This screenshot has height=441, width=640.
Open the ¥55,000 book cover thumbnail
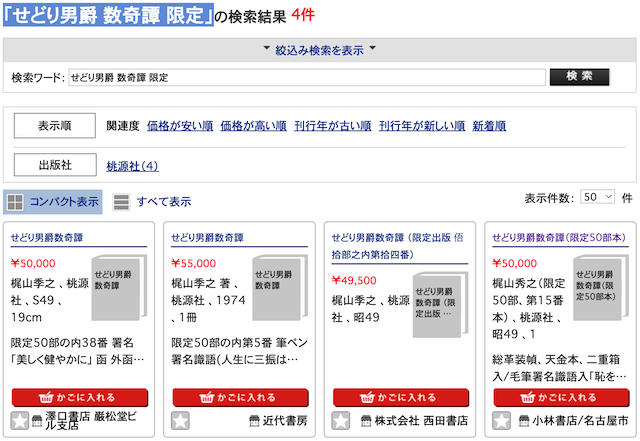click(280, 287)
